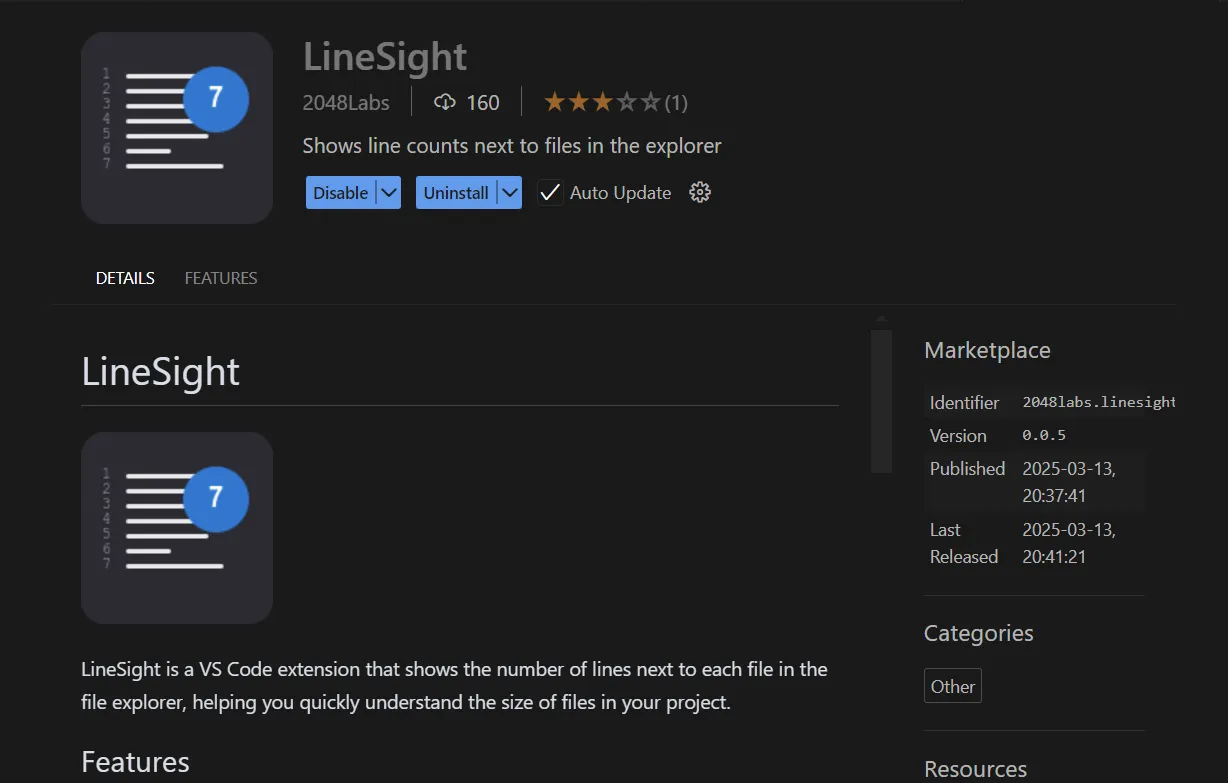Click the Published date value
The height and width of the screenshot is (783, 1228).
pyautogui.click(x=1069, y=482)
